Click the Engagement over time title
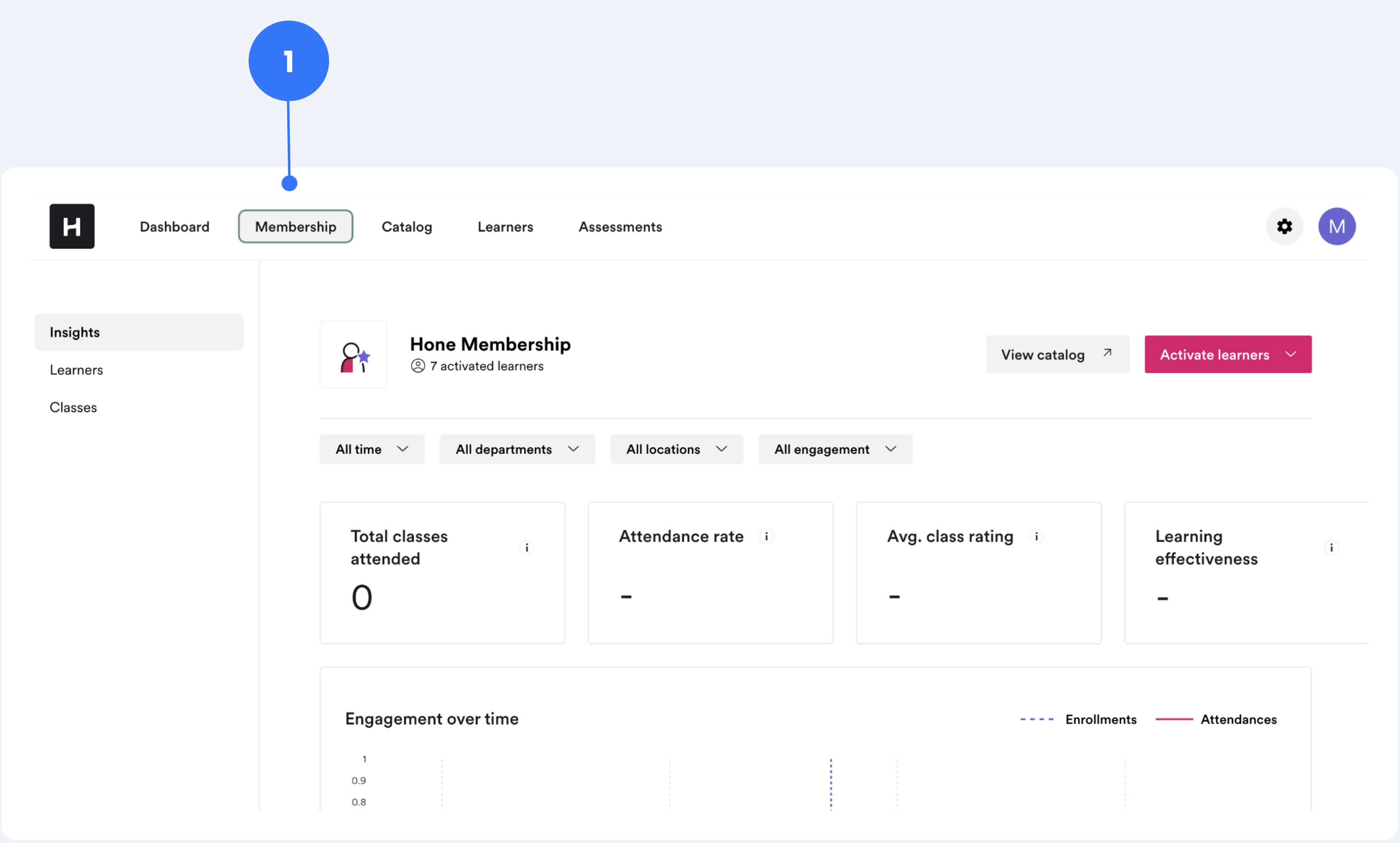 click(432, 719)
